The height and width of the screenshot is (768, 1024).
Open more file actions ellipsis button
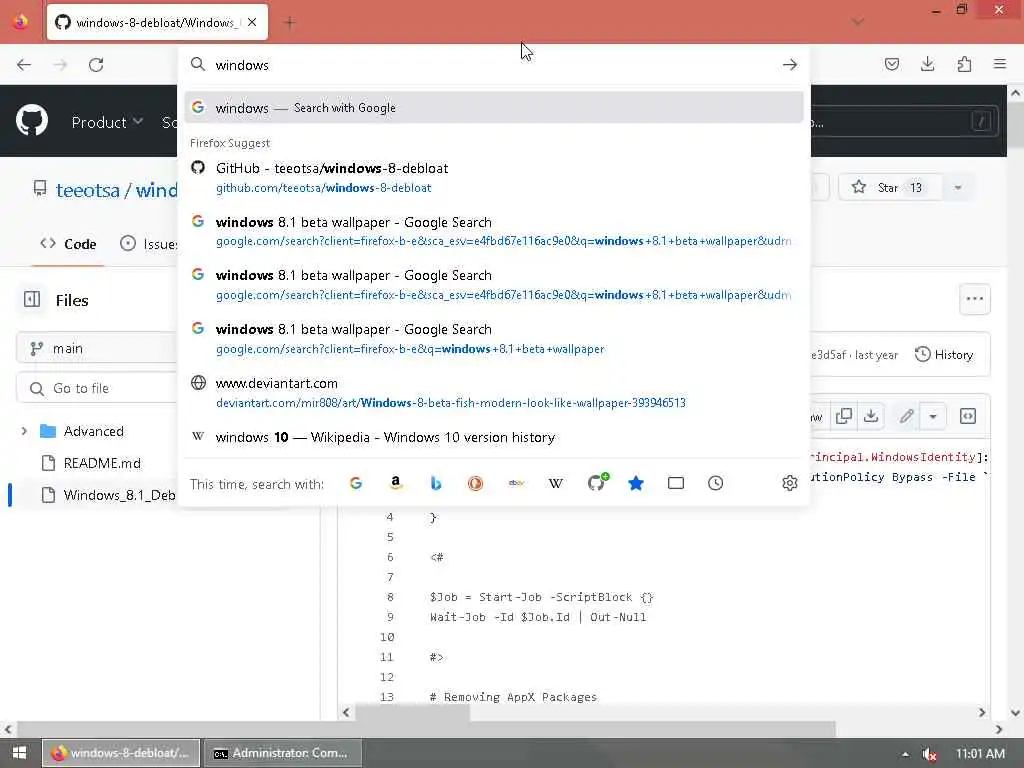[974, 299]
